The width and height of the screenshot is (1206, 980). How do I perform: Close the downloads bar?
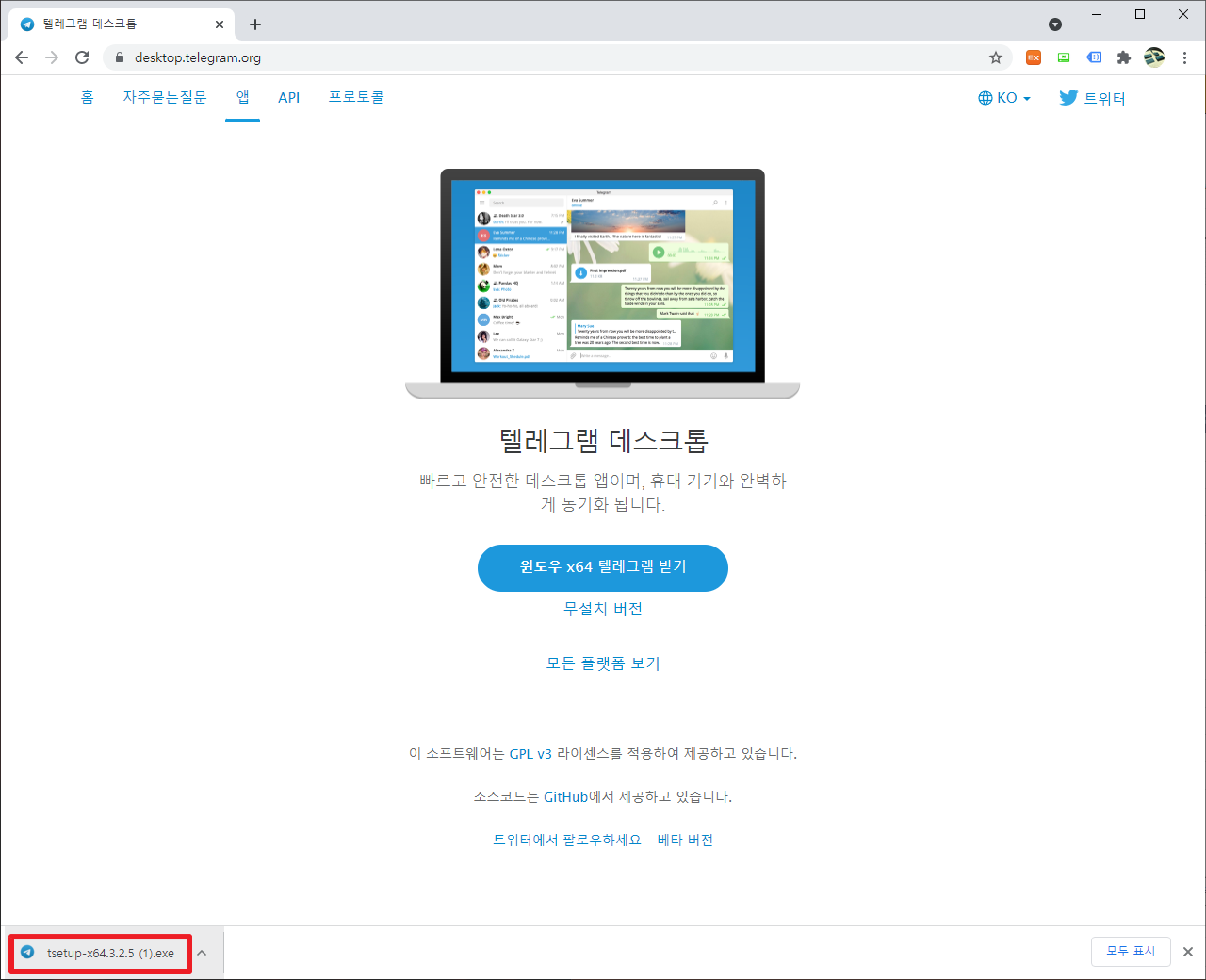(x=1188, y=952)
